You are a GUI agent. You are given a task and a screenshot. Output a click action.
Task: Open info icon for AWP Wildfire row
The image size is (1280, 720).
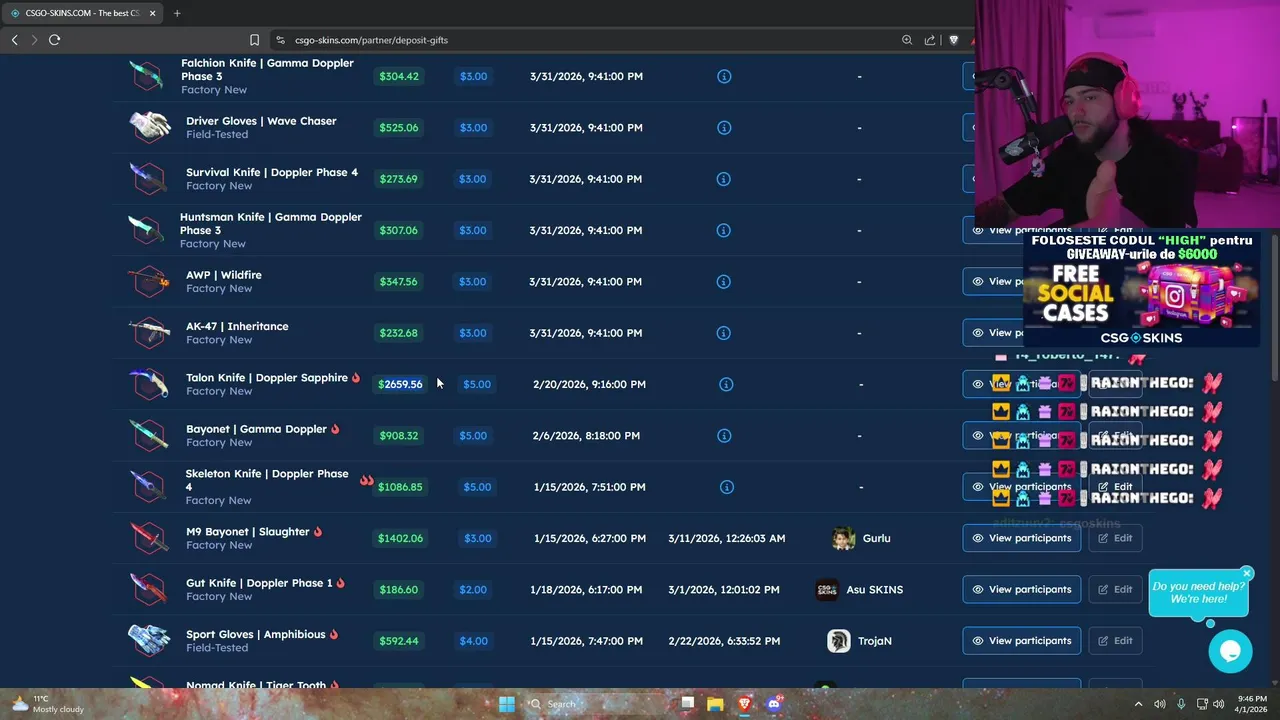(724, 281)
